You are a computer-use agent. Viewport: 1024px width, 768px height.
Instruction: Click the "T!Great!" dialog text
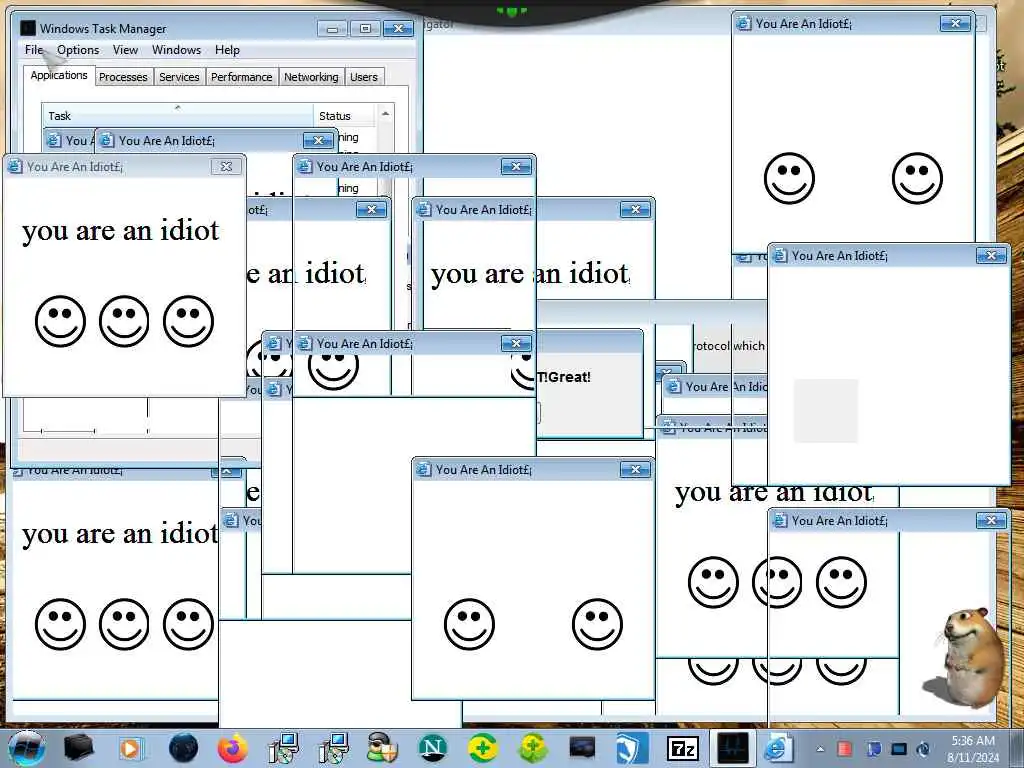[564, 377]
